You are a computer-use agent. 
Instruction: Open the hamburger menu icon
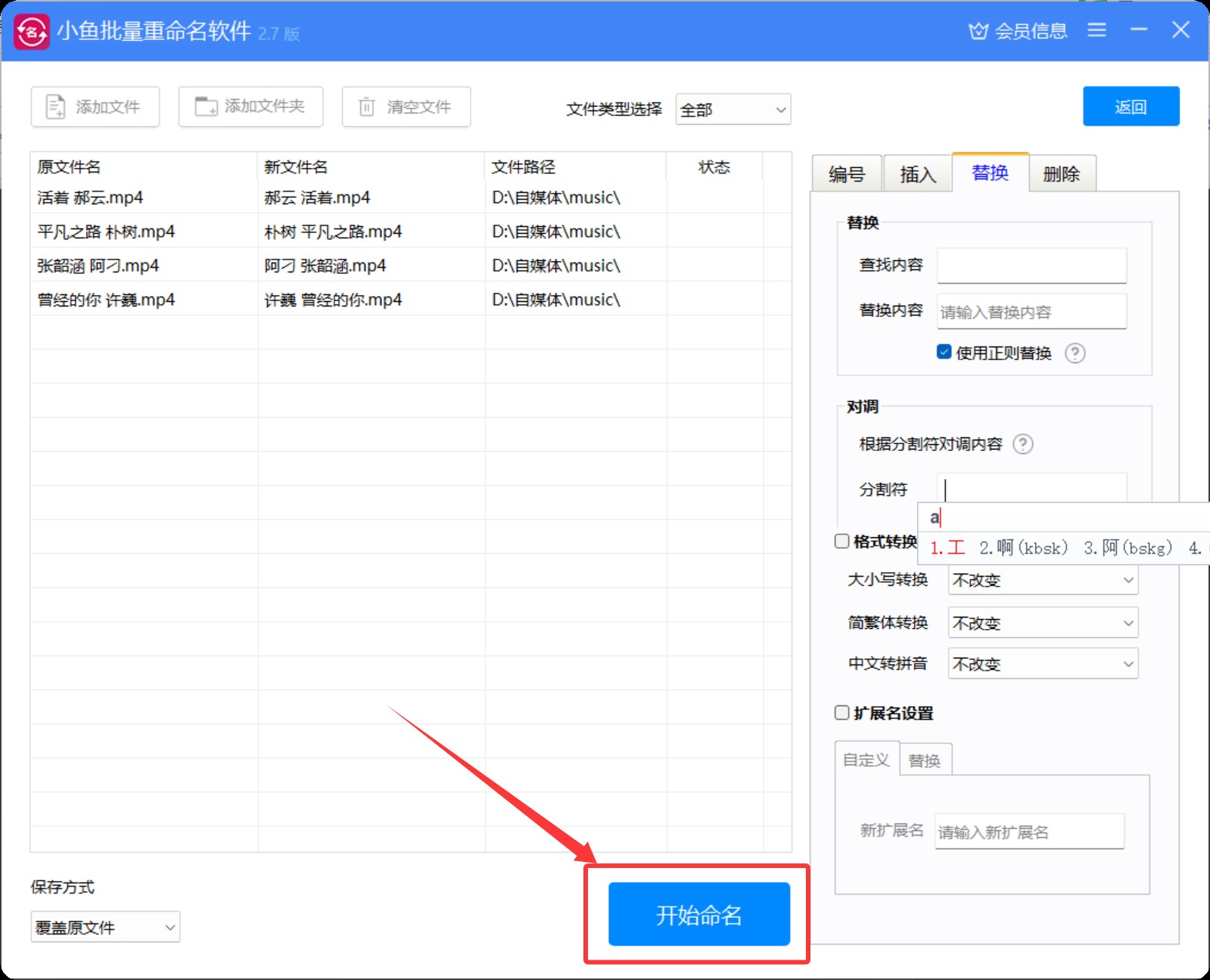pyautogui.click(x=1096, y=30)
